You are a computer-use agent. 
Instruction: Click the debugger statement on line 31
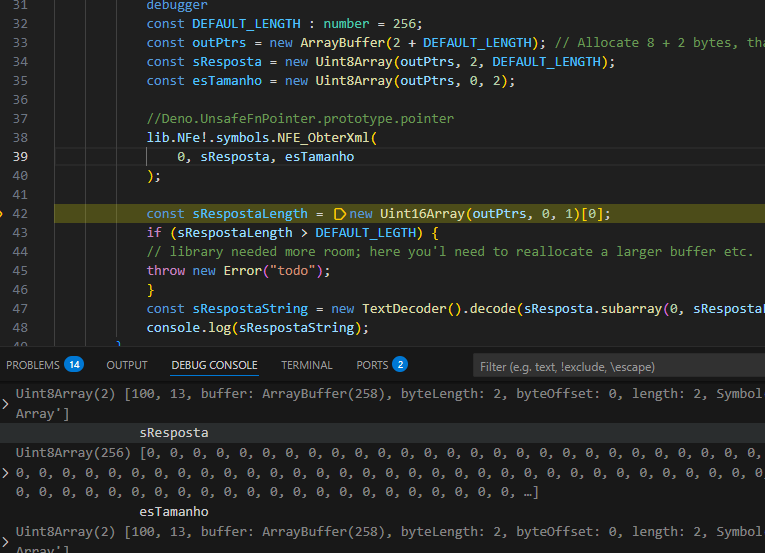coord(177,5)
